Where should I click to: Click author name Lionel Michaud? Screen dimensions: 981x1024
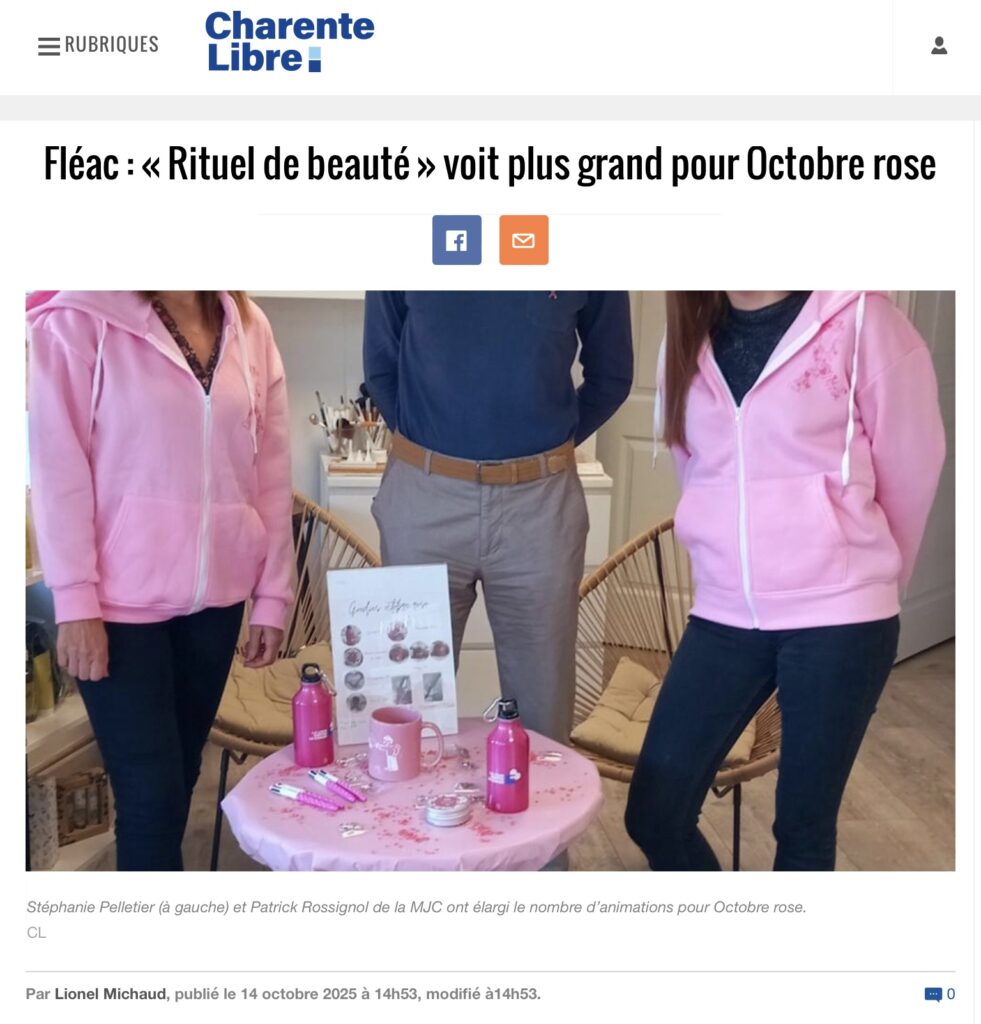[110, 993]
